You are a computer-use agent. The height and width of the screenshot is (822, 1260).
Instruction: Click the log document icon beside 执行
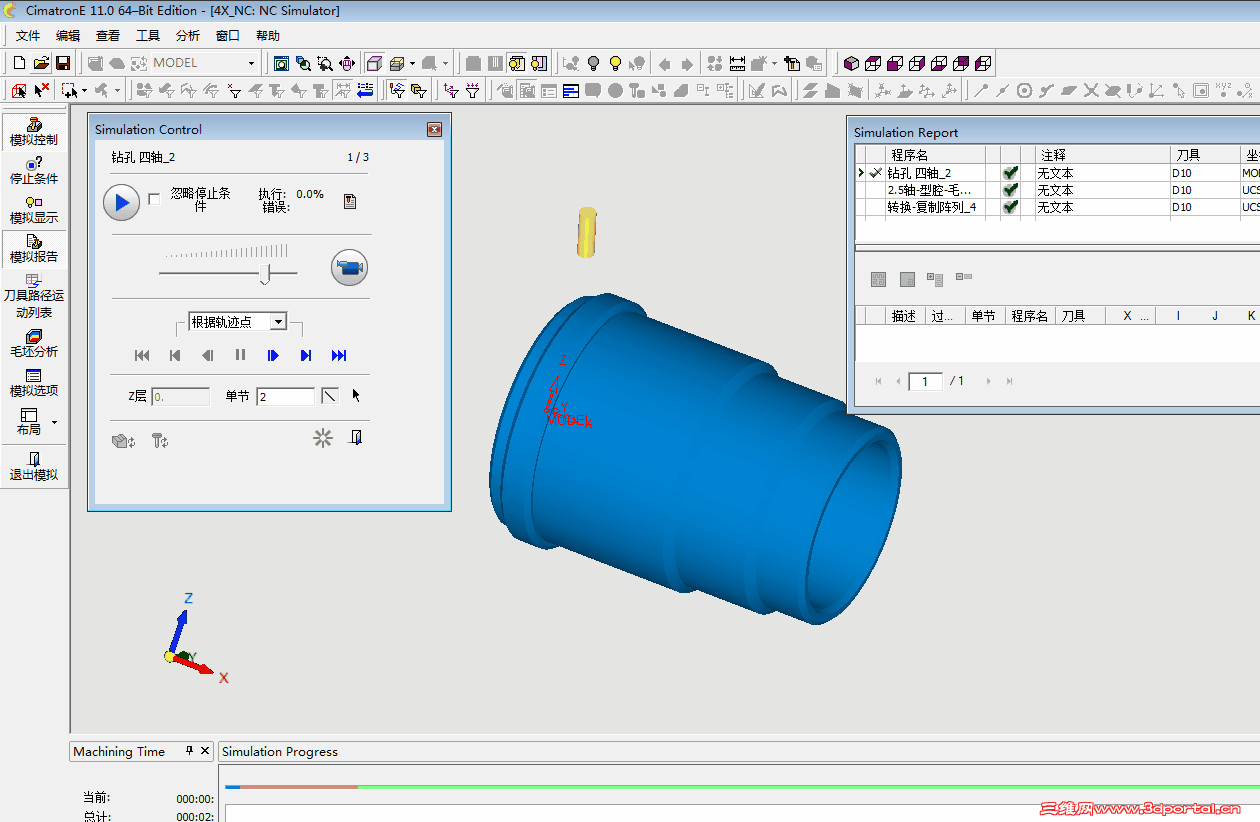click(x=350, y=201)
